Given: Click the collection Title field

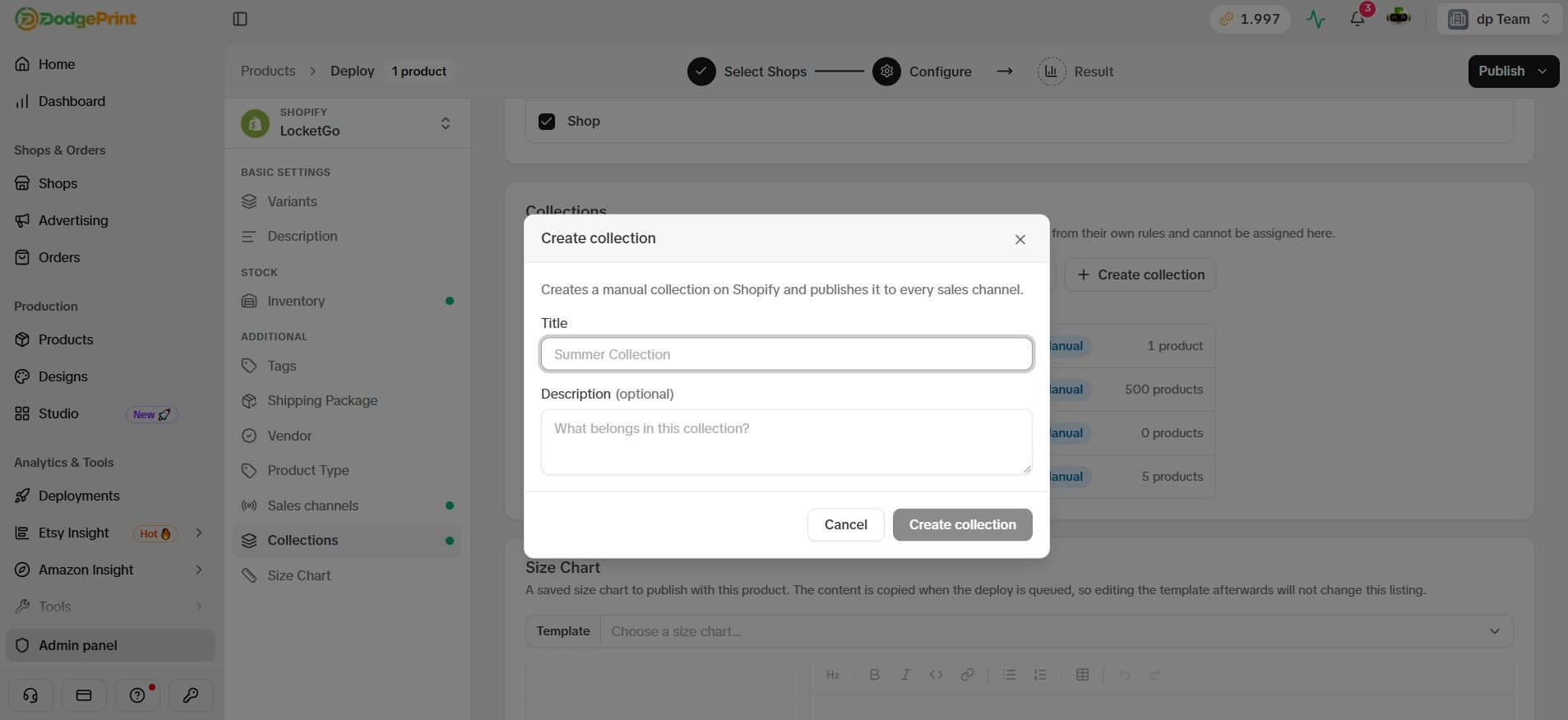Looking at the screenshot, I should [786, 354].
